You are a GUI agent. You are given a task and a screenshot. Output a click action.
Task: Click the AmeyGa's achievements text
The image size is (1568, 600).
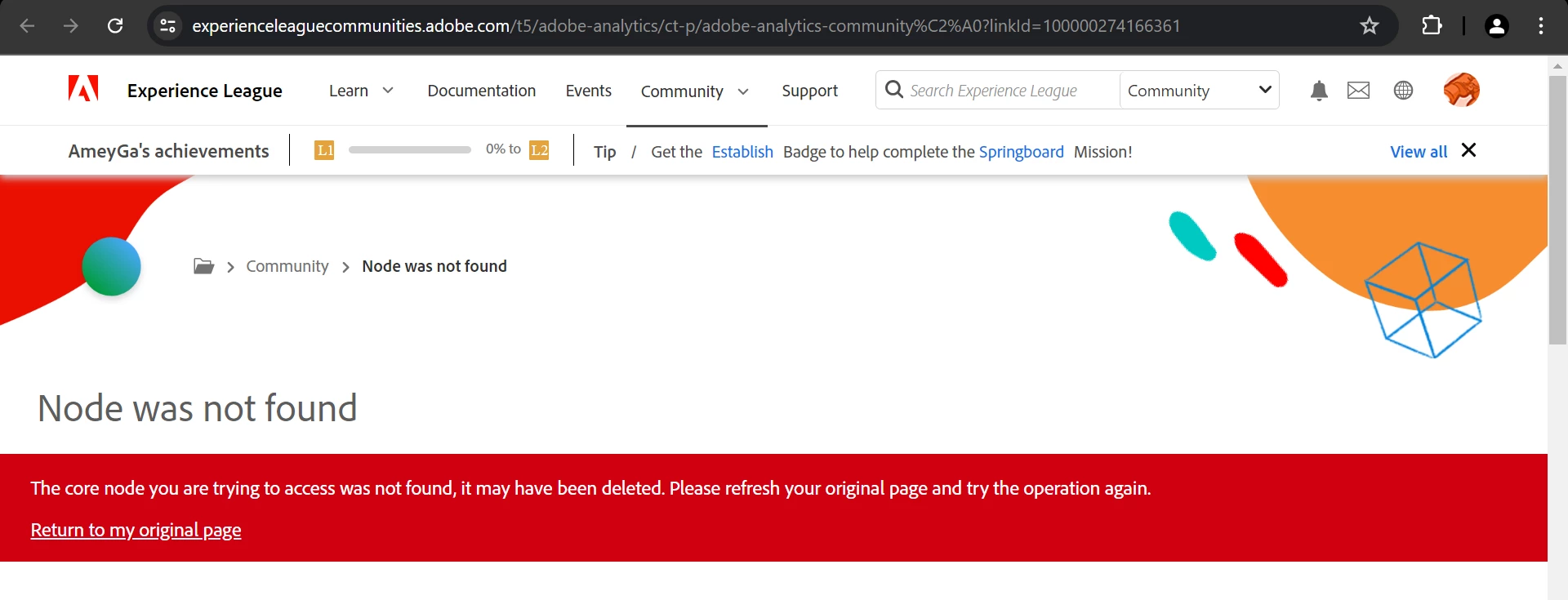(x=168, y=151)
